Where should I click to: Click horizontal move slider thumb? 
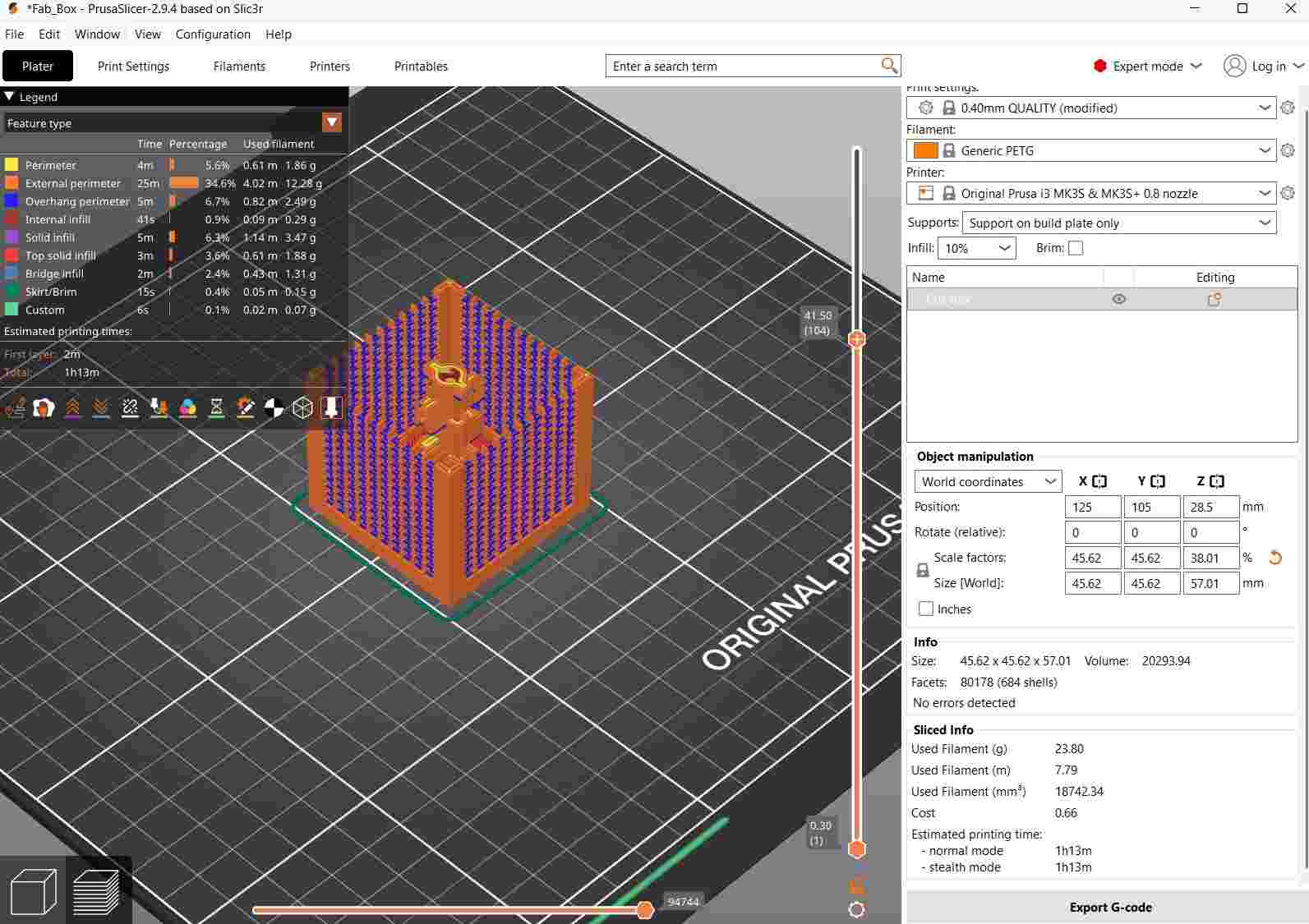coord(645,909)
